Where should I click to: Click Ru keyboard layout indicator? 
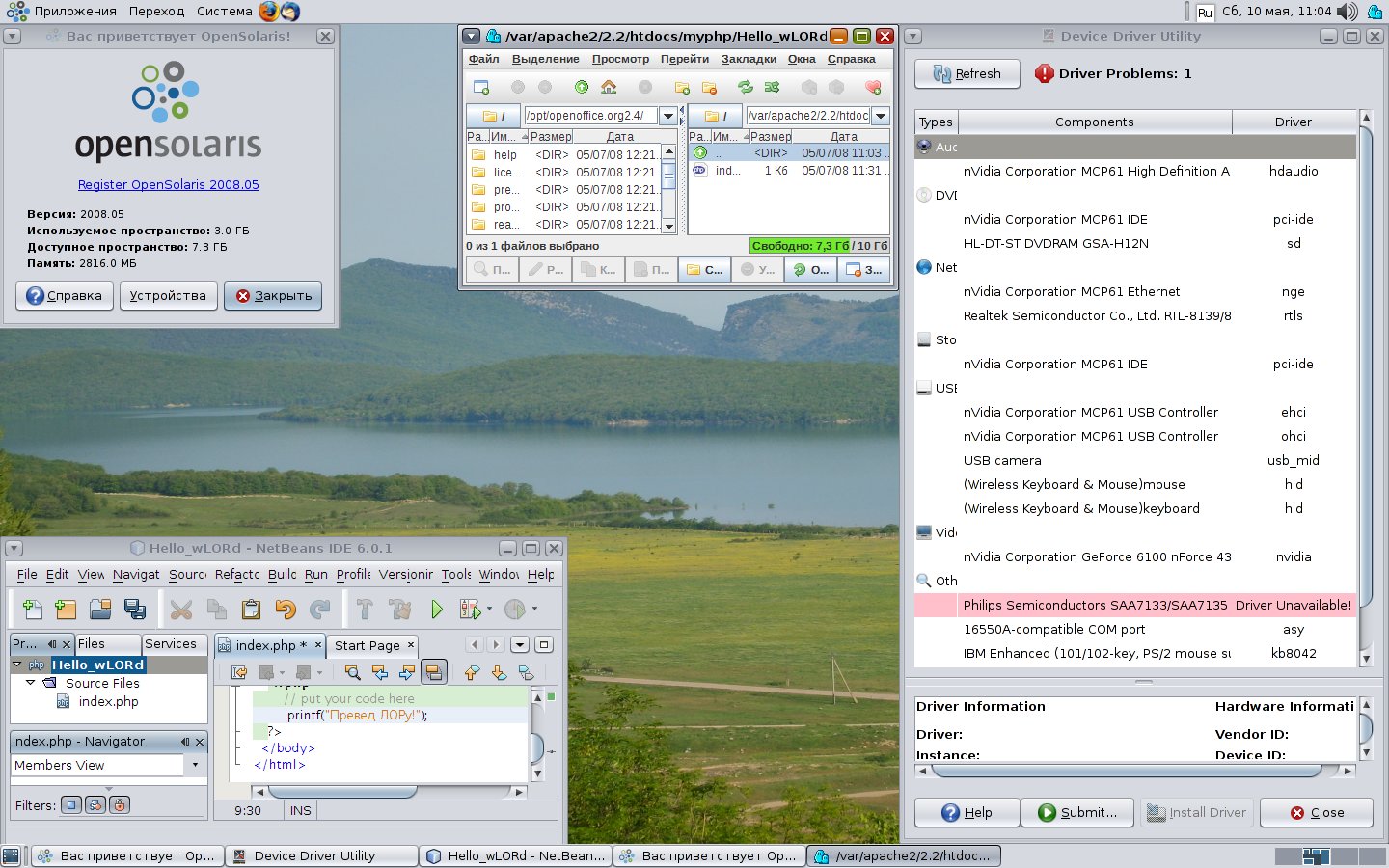click(x=1205, y=13)
